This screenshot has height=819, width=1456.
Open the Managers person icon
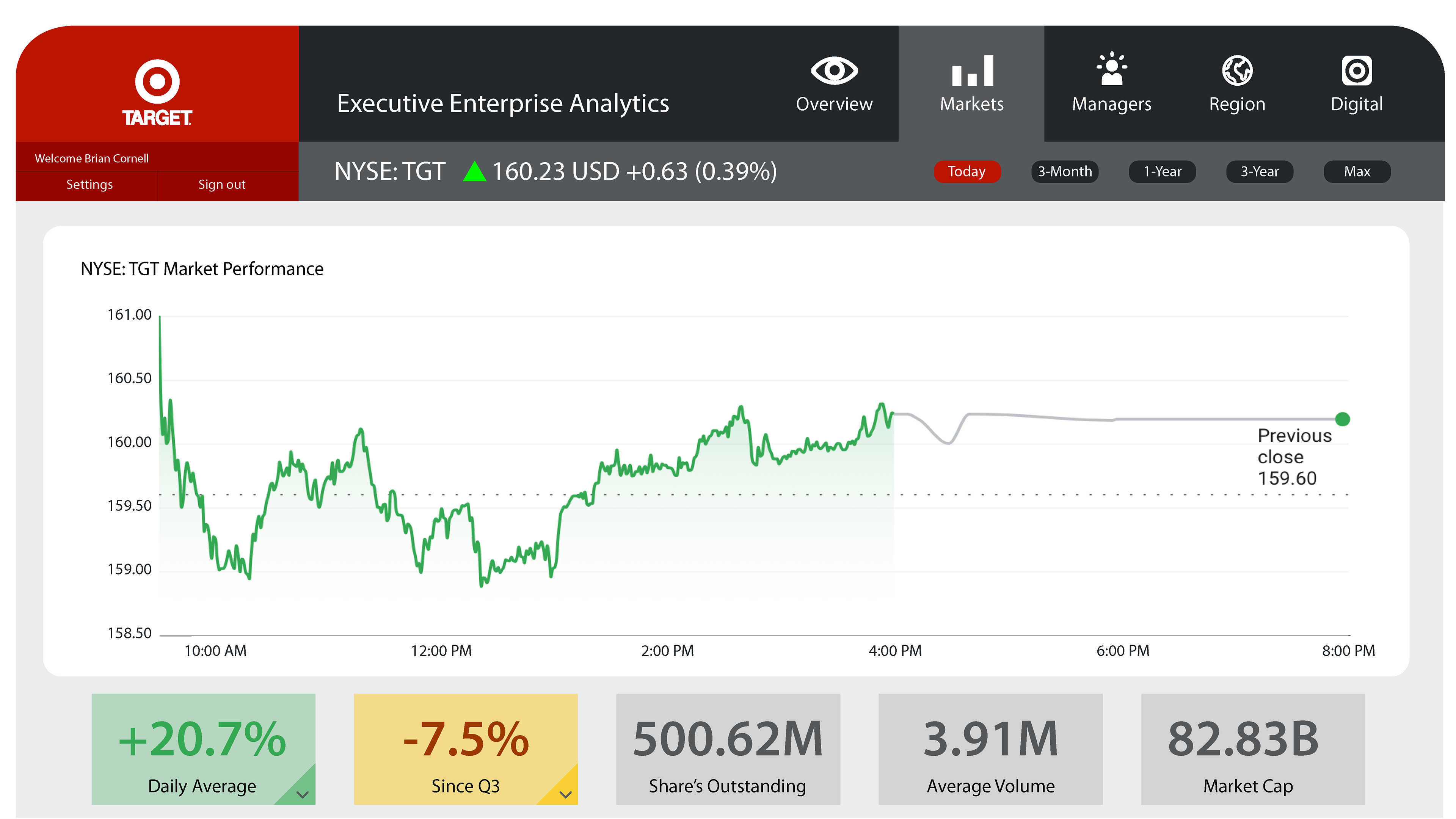[1112, 69]
